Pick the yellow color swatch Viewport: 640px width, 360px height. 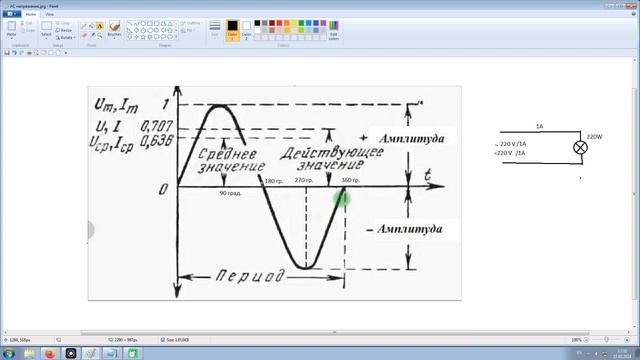[x=294, y=23]
